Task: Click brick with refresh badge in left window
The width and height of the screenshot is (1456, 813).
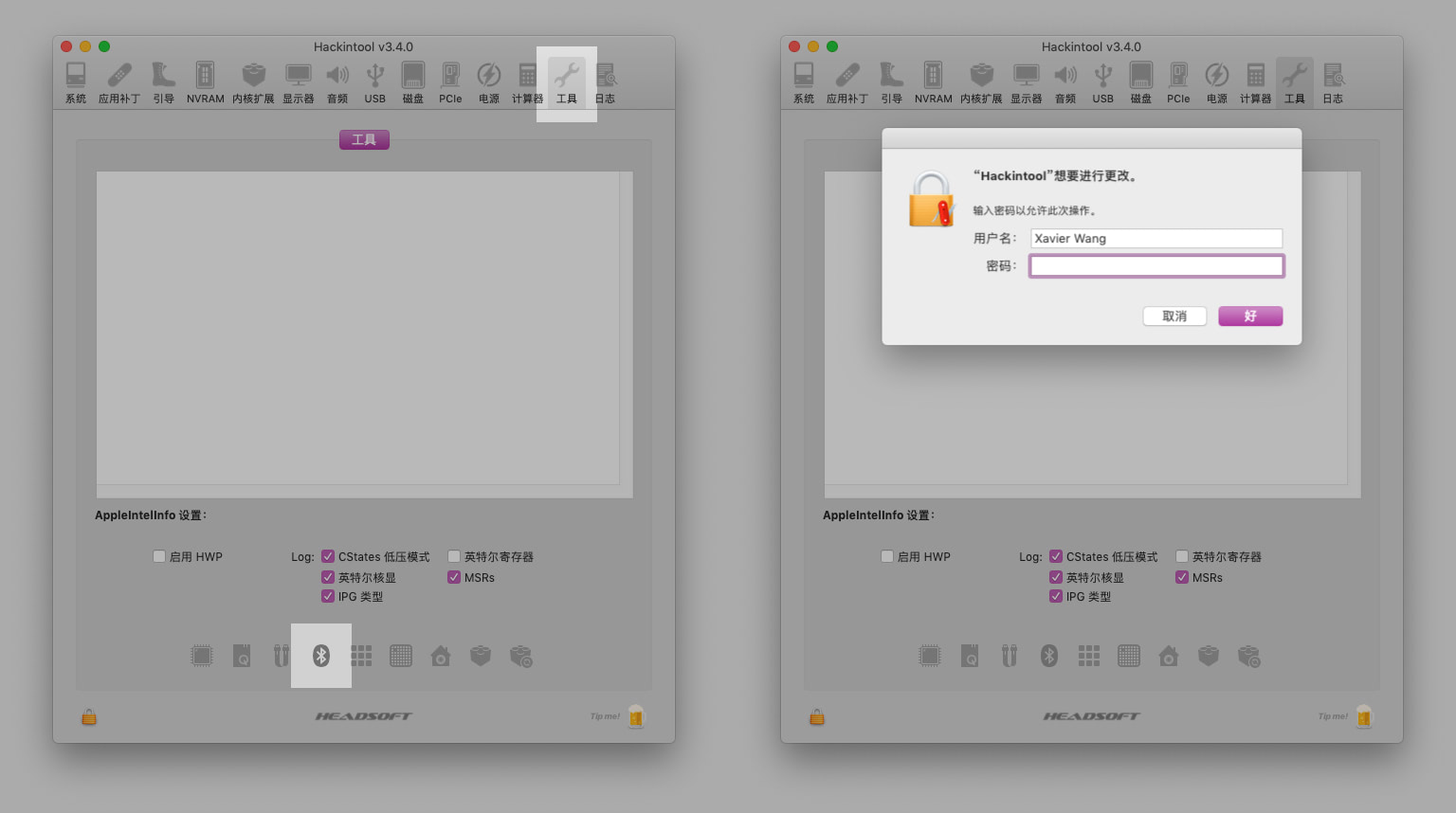Action: click(x=521, y=656)
